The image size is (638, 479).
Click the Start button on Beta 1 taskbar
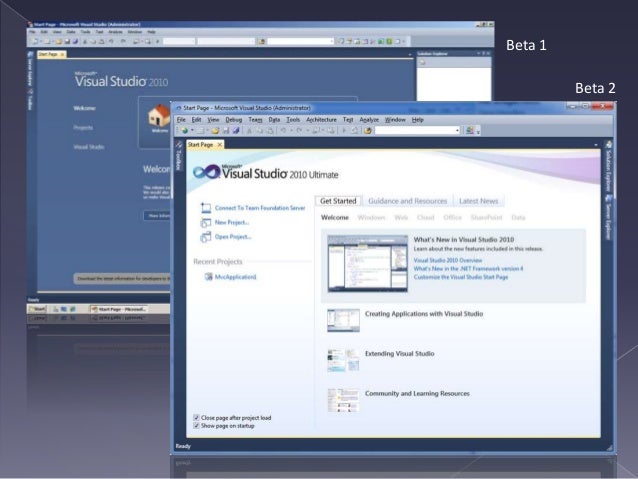(x=37, y=309)
